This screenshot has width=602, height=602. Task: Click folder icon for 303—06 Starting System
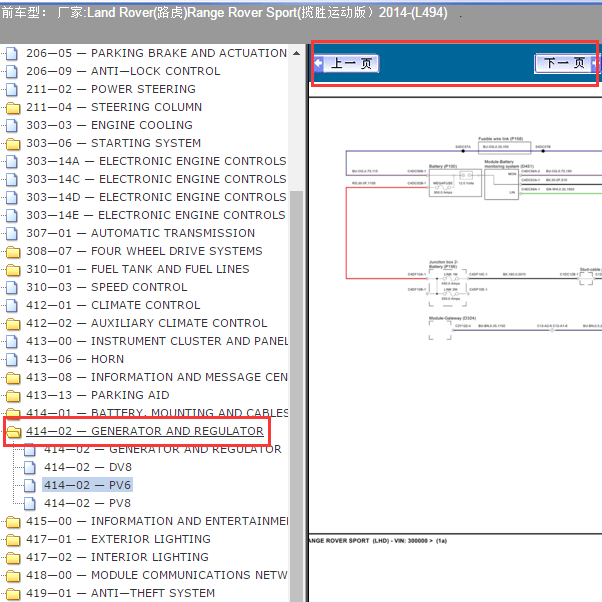[13, 144]
